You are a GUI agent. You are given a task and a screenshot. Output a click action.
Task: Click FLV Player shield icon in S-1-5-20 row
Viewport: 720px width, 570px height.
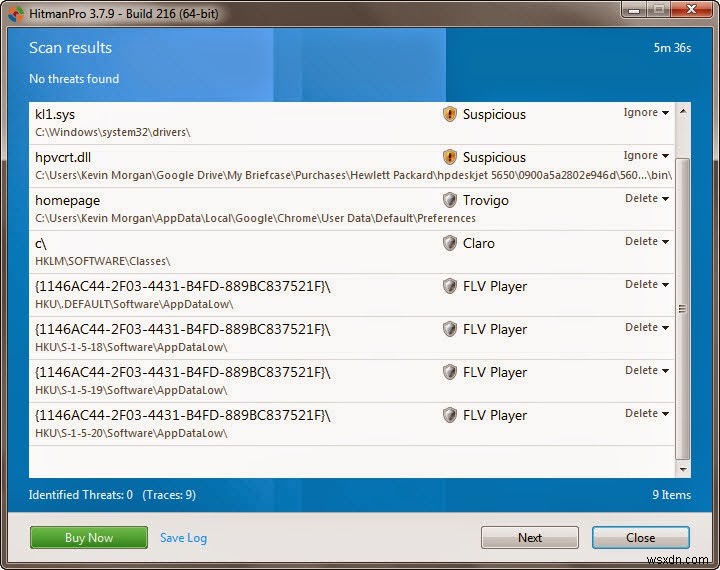point(450,415)
